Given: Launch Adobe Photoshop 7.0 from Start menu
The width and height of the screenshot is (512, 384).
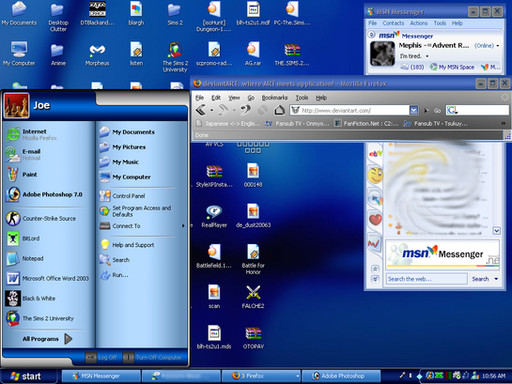Looking at the screenshot, I should [44, 194].
